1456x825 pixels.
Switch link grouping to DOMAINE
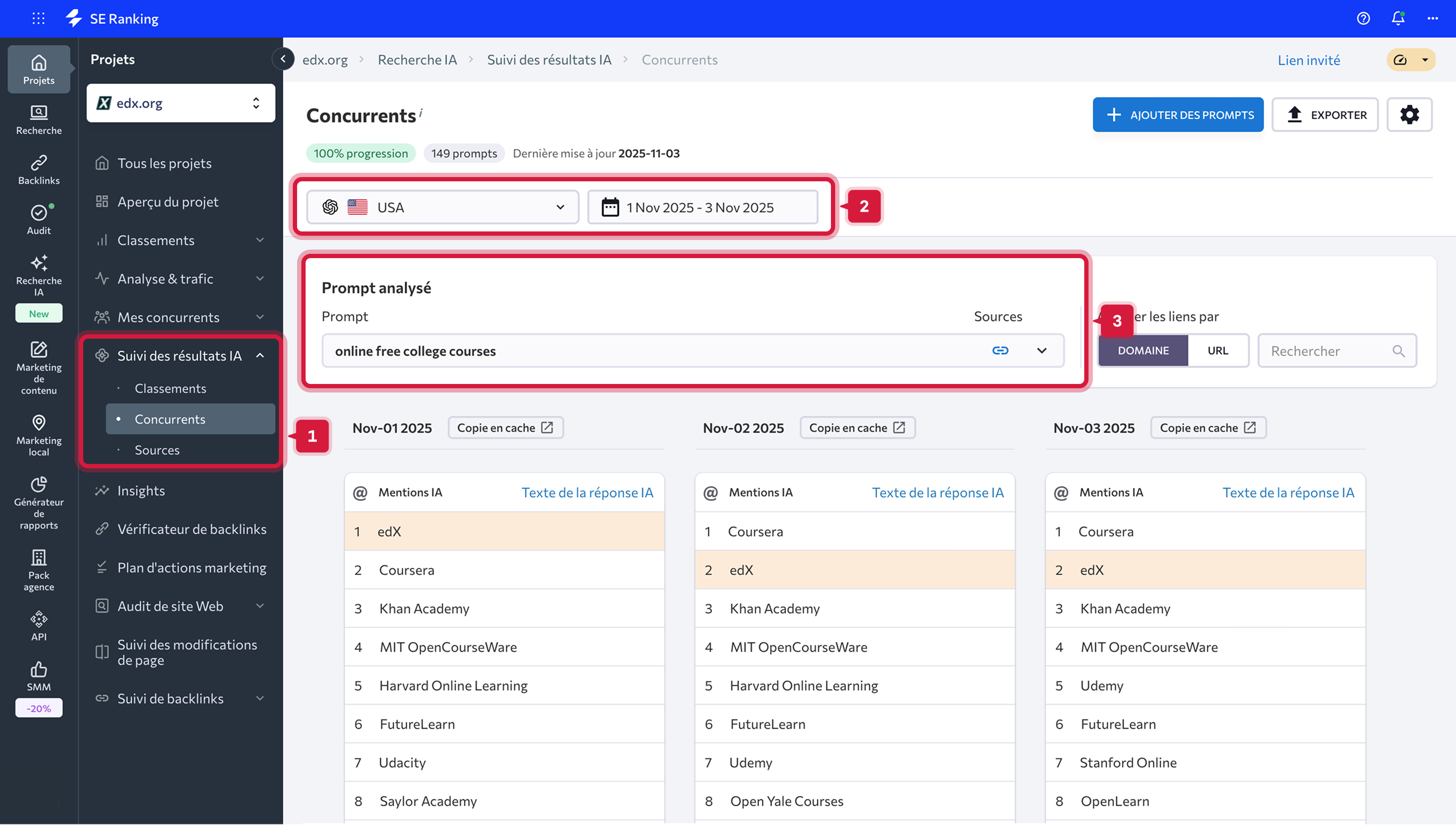click(1143, 351)
